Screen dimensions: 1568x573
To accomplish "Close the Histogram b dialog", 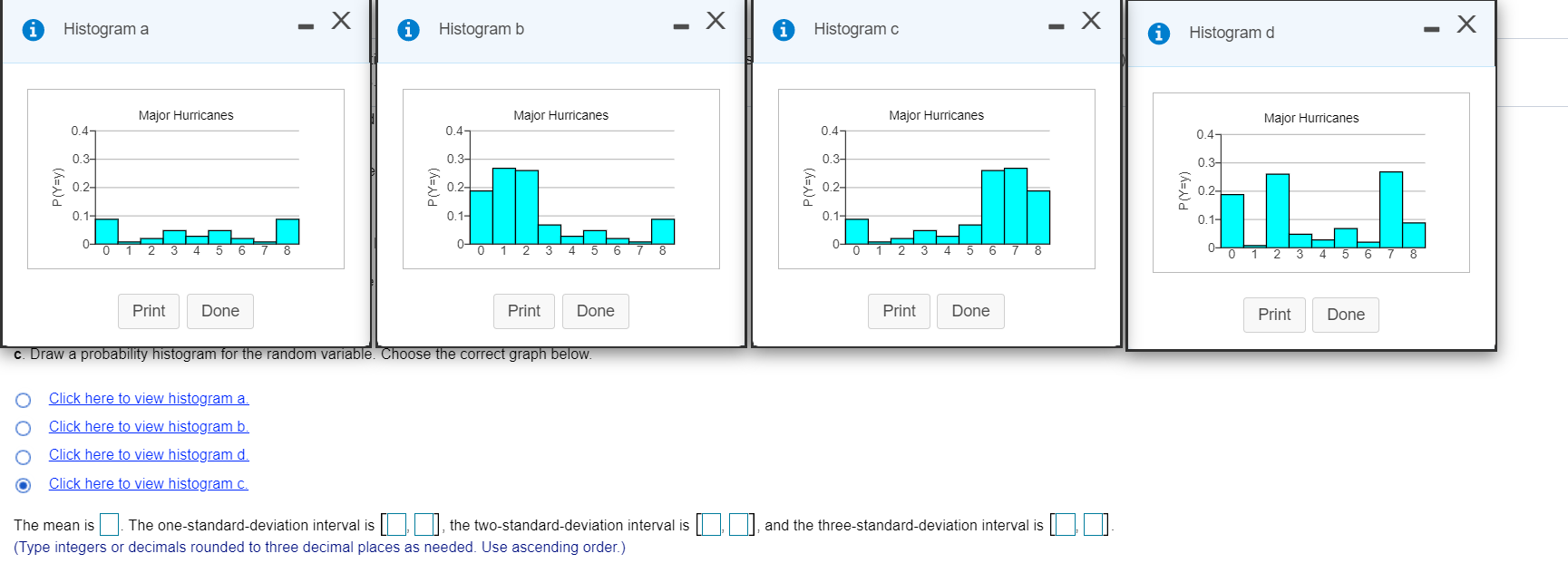I will pyautogui.click(x=716, y=21).
